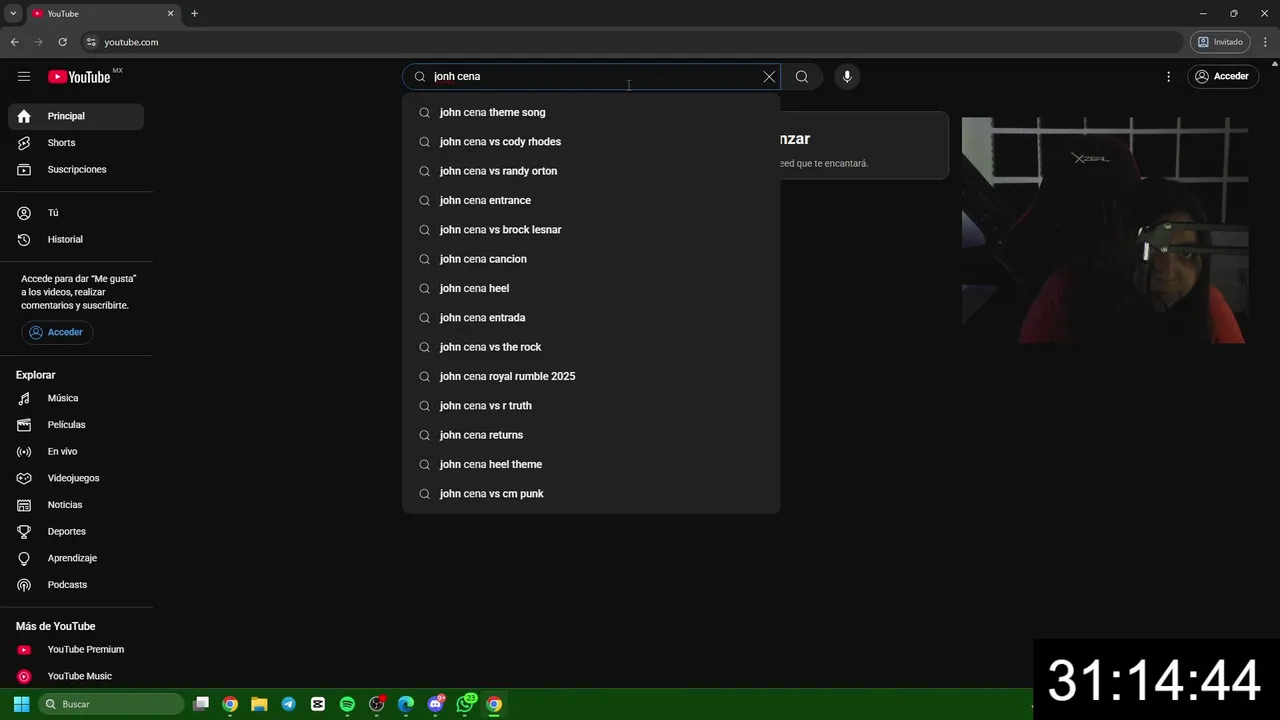Open Historial in the sidebar
The image size is (1280, 720).
76,240
